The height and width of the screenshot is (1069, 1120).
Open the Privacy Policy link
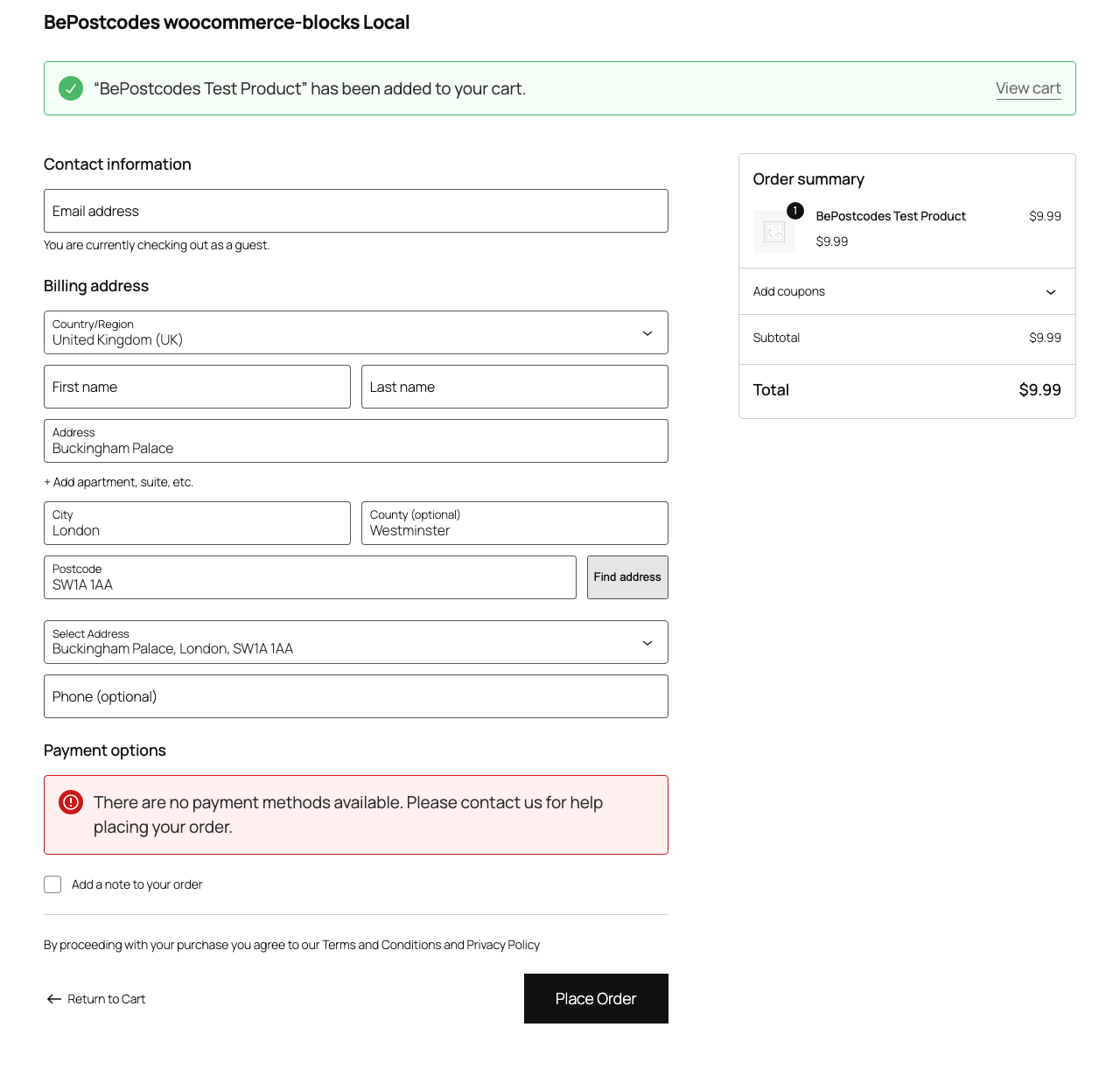[503, 945]
